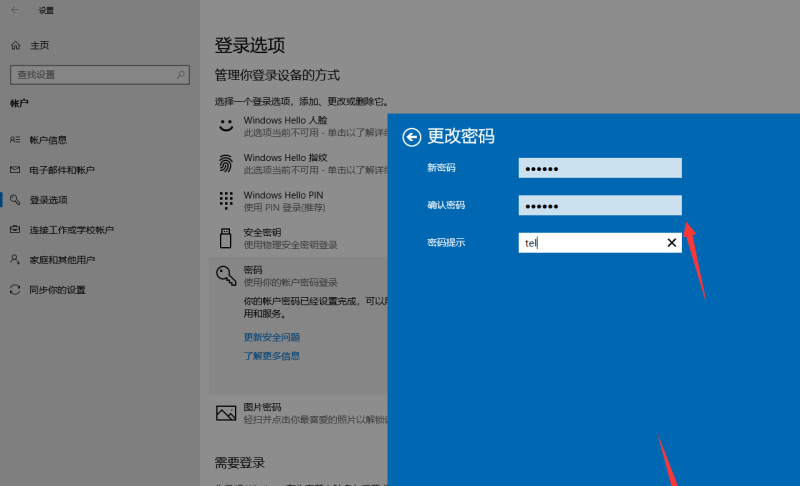The height and width of the screenshot is (486, 800).
Task: Click the 登录选项 page heading
Action: coord(249,45)
